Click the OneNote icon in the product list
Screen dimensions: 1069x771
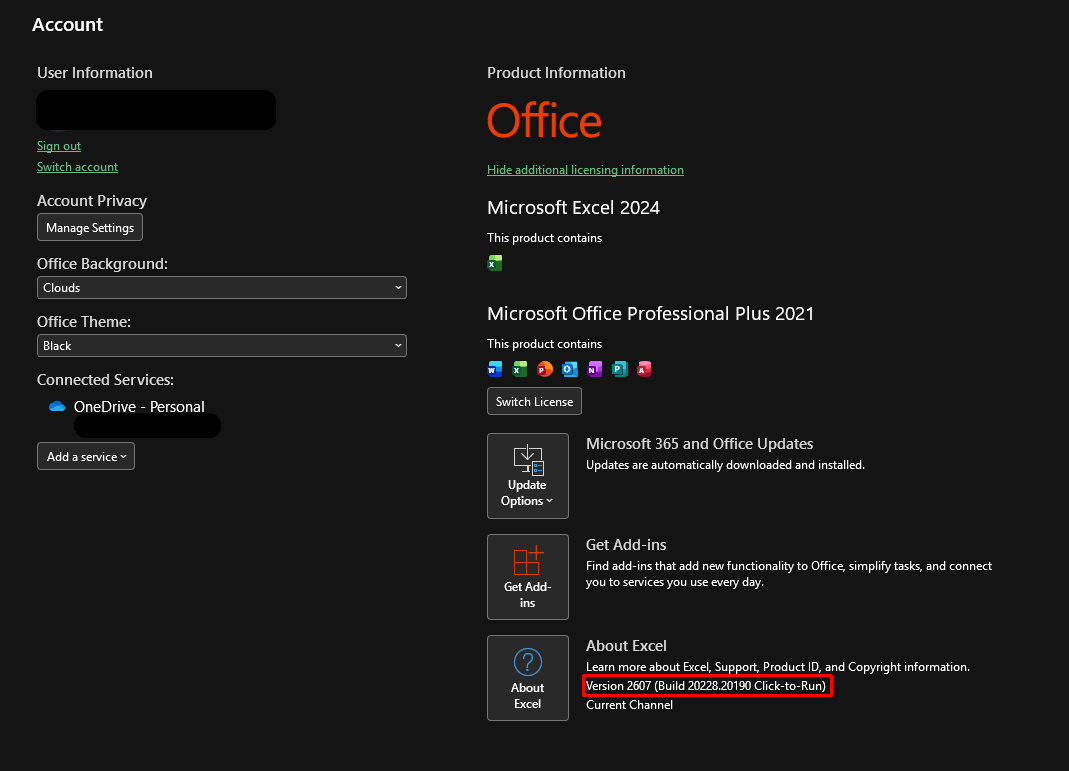(594, 369)
